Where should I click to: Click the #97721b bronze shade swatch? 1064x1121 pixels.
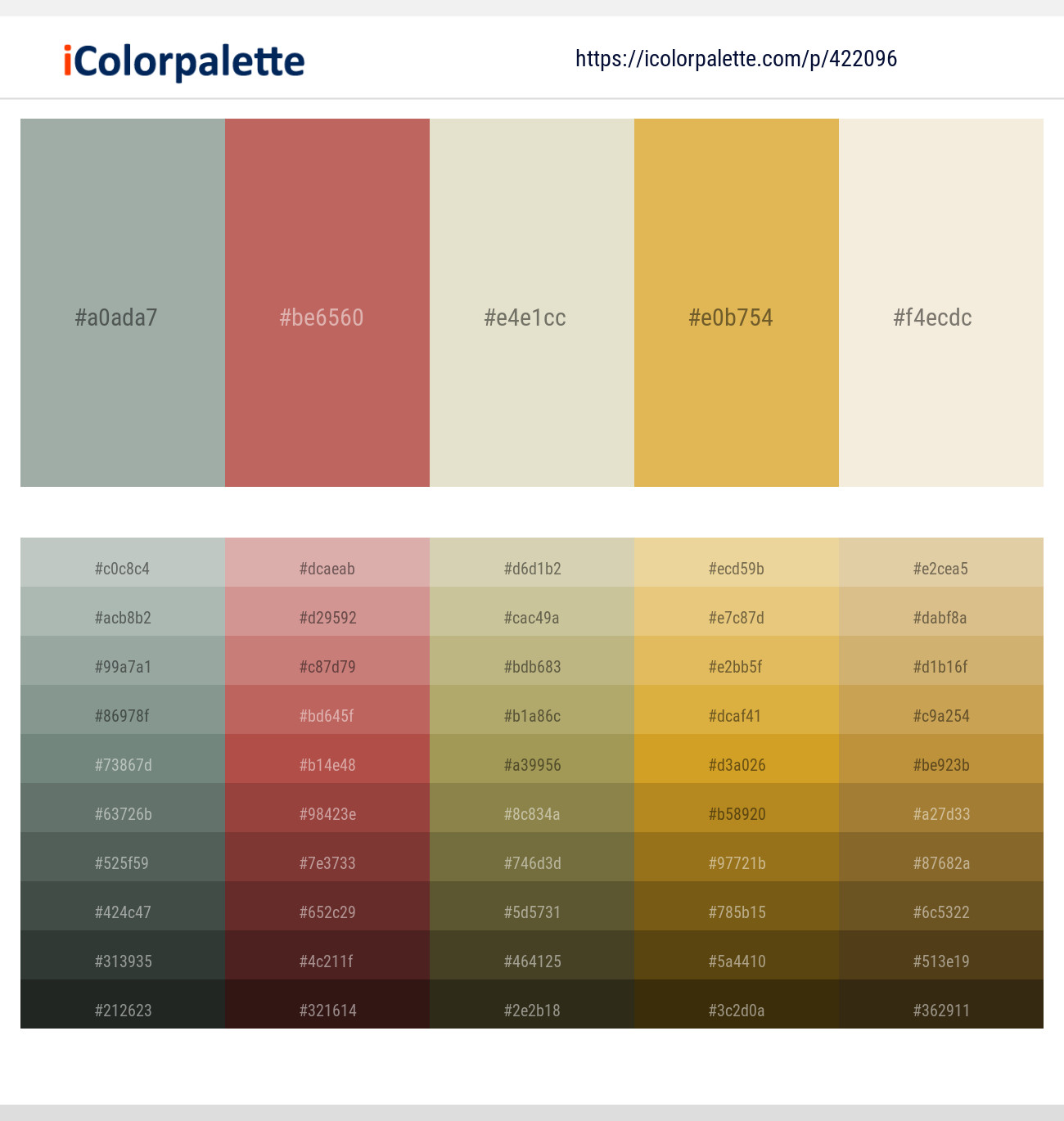pos(736,863)
